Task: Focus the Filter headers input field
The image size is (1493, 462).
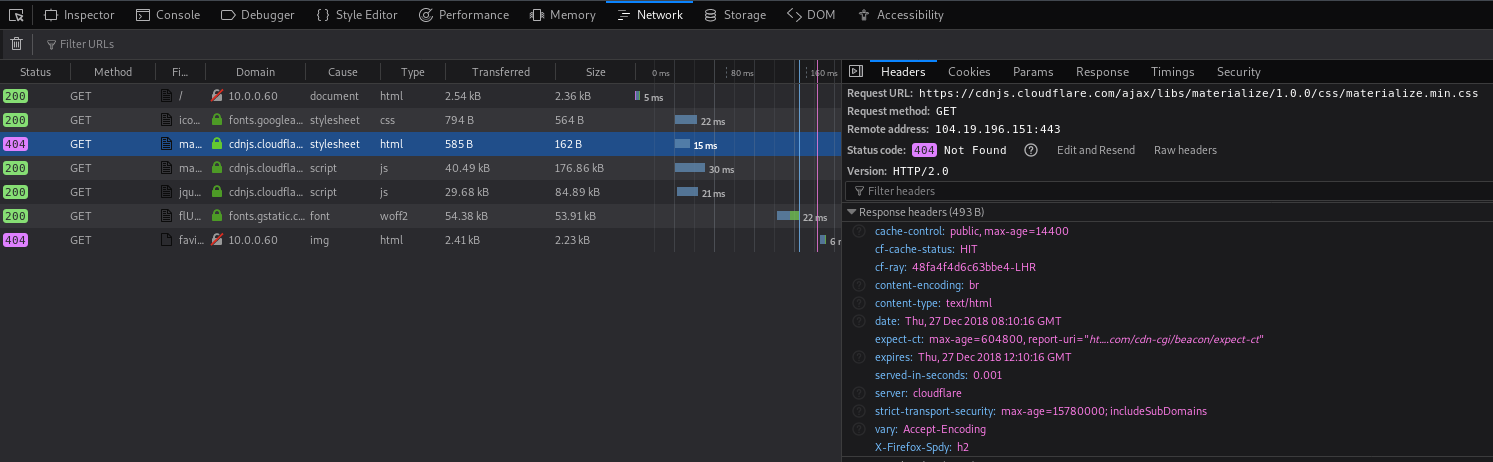Action: tap(1168, 191)
